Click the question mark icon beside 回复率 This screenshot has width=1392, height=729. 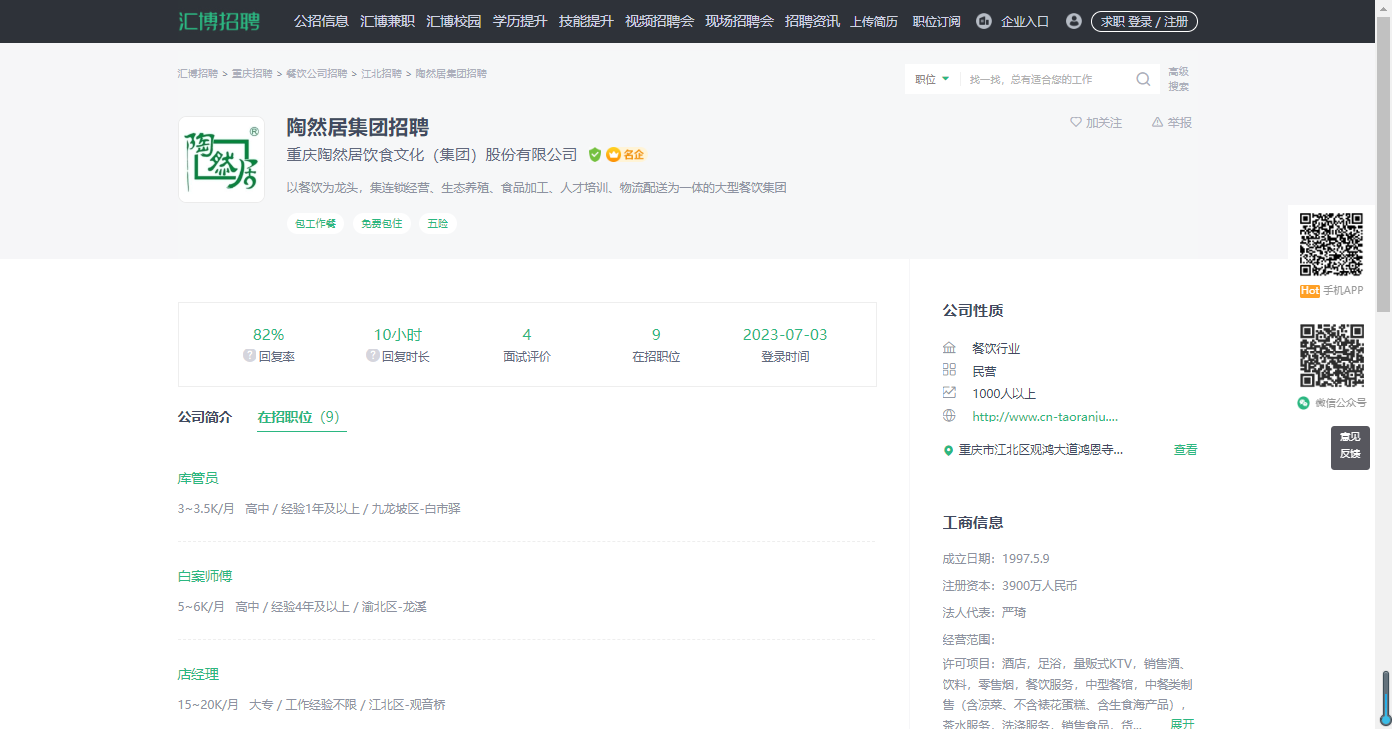click(x=249, y=355)
